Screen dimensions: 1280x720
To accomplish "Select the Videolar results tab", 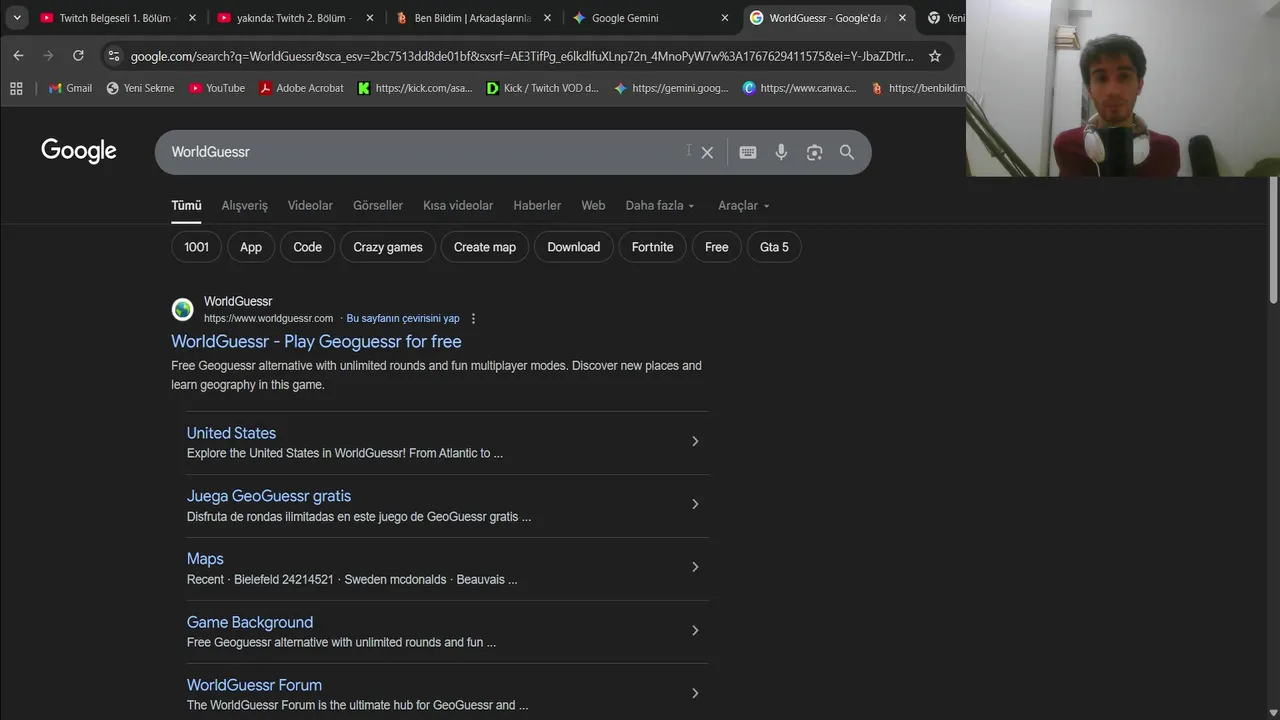I will pos(310,205).
